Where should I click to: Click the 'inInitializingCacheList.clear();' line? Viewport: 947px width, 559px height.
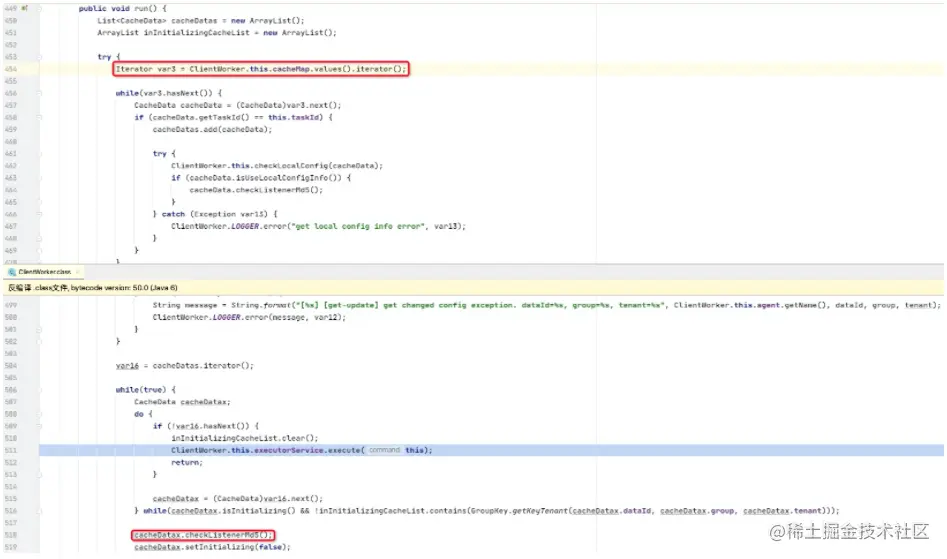click(x=244, y=438)
